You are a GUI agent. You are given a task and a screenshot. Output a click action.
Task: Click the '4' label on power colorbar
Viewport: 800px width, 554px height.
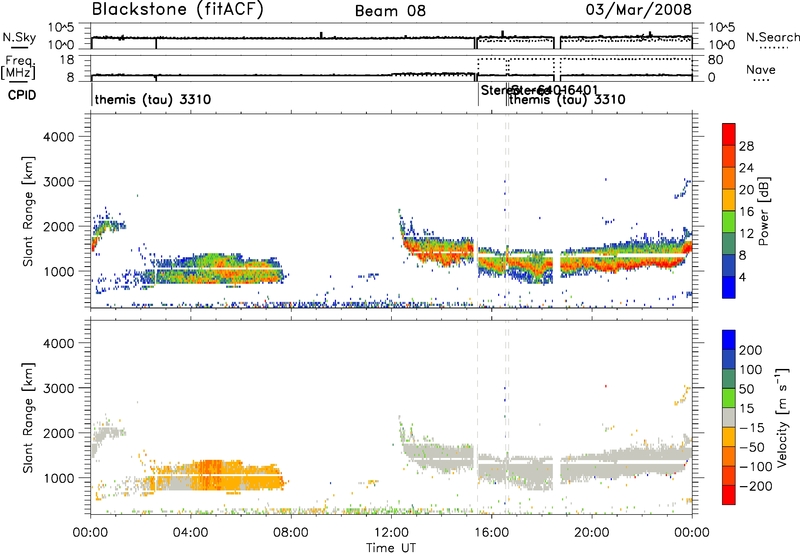click(x=743, y=278)
